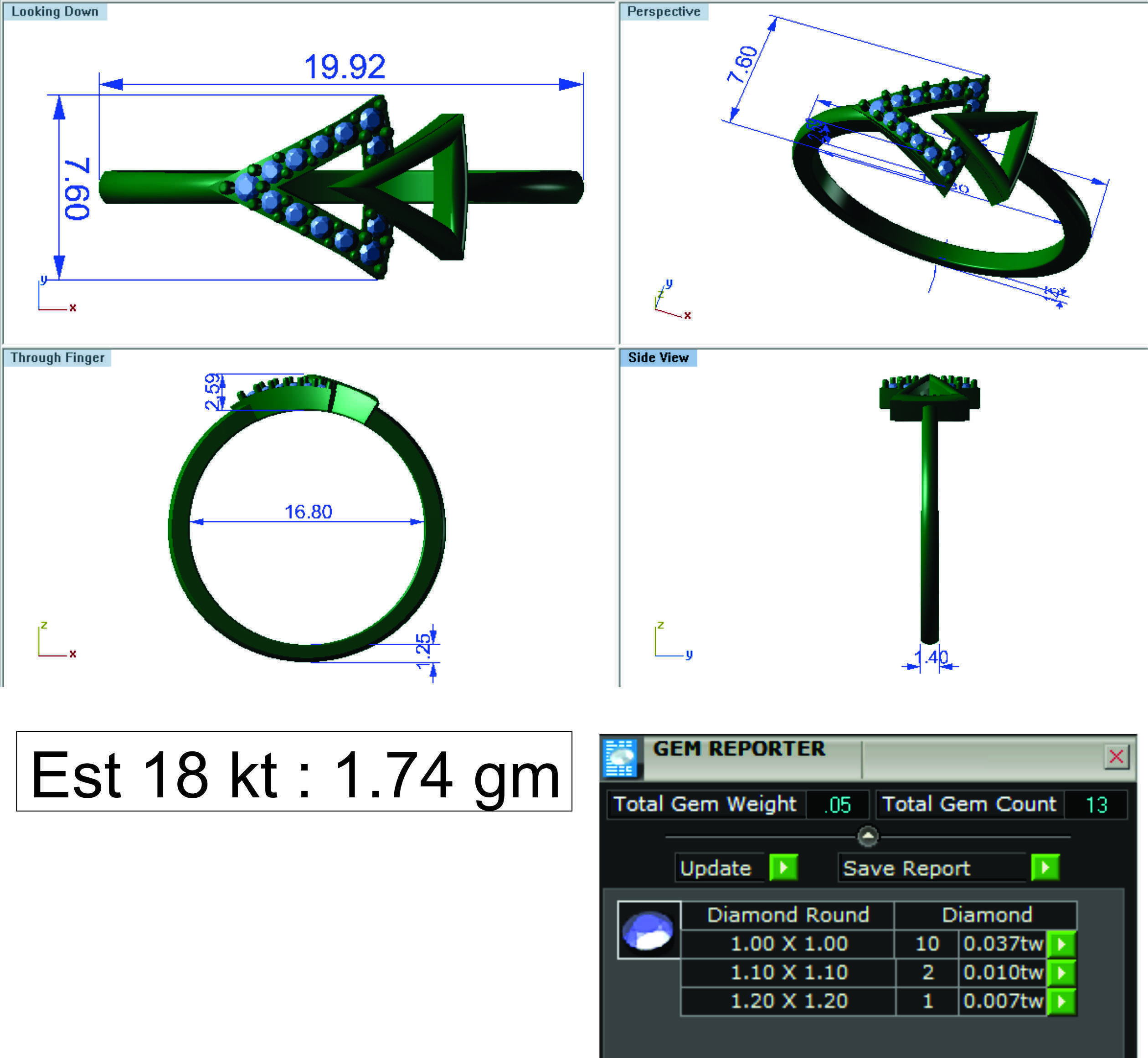Activate the Perspective viewport label
Screen dimensions: 1148x1058
tap(664, 11)
